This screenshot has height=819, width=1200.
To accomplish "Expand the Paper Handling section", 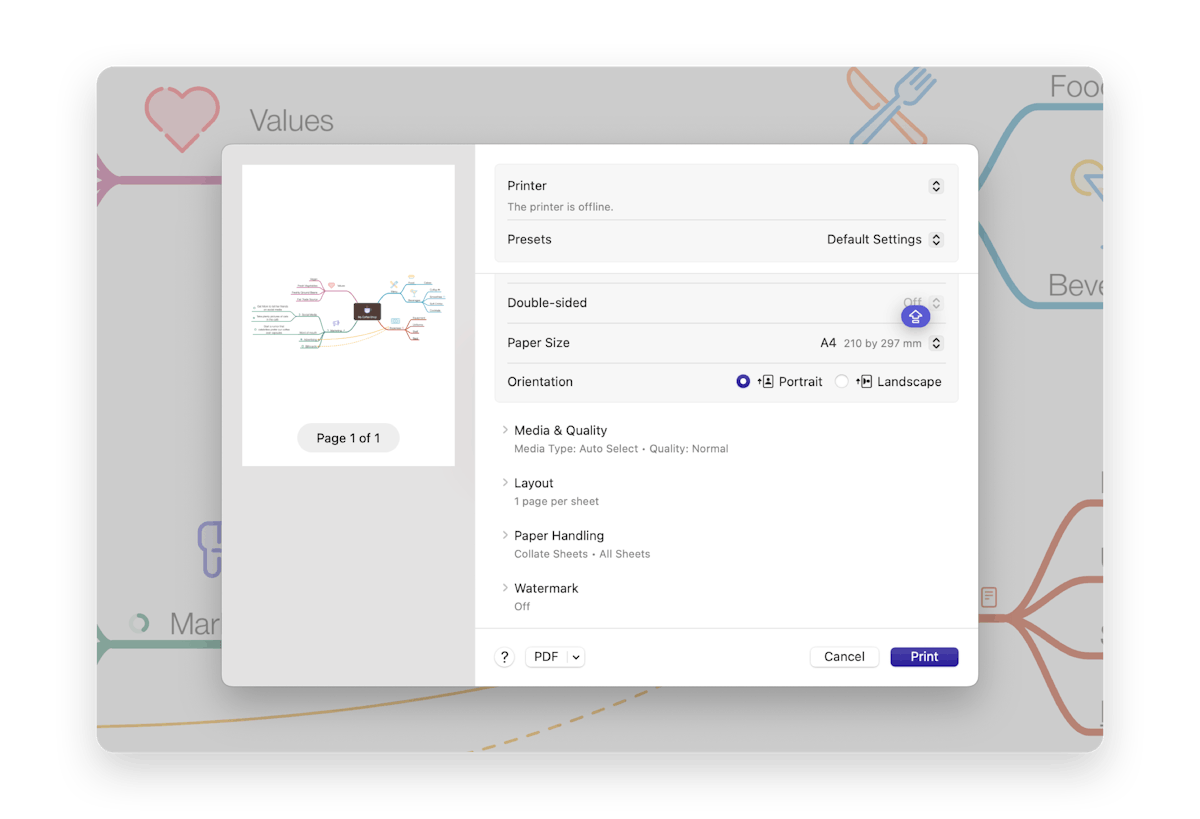I will point(505,536).
